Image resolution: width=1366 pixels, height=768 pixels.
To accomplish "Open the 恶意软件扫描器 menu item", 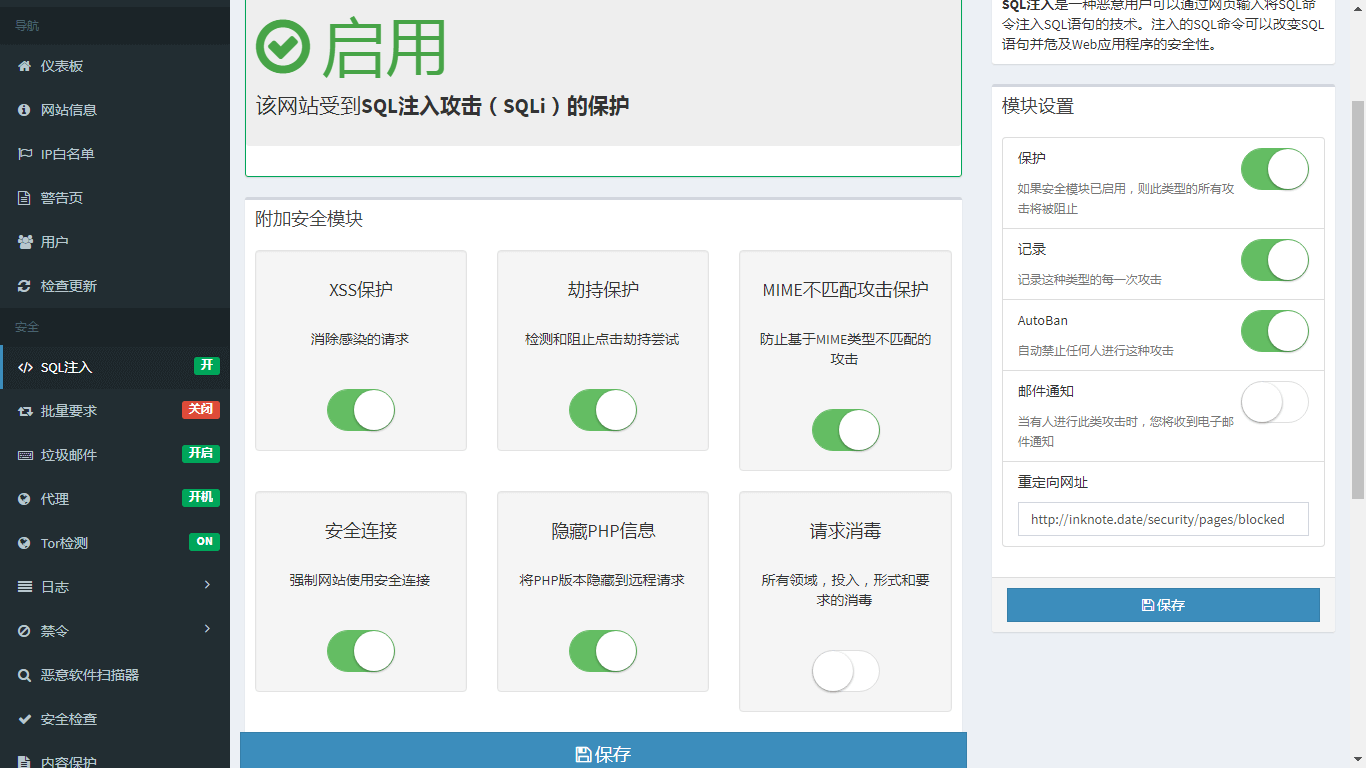I will click(115, 675).
